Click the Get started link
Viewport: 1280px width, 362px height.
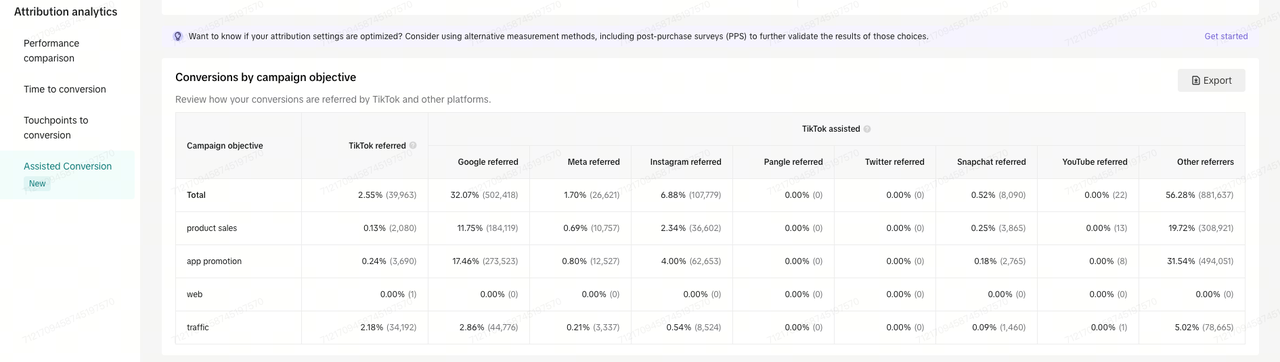[x=1226, y=36]
